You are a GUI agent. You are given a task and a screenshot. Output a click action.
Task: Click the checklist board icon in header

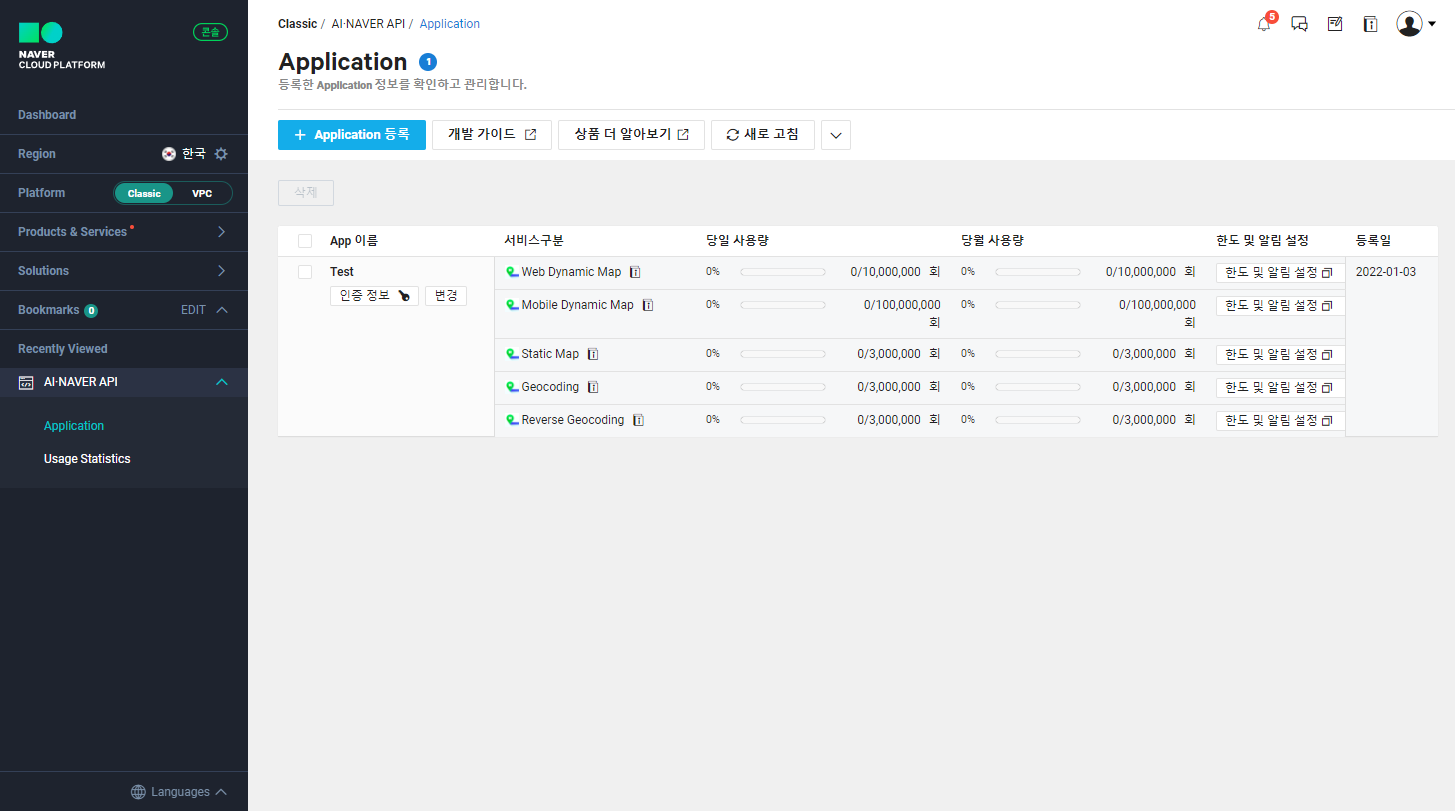(x=1335, y=24)
